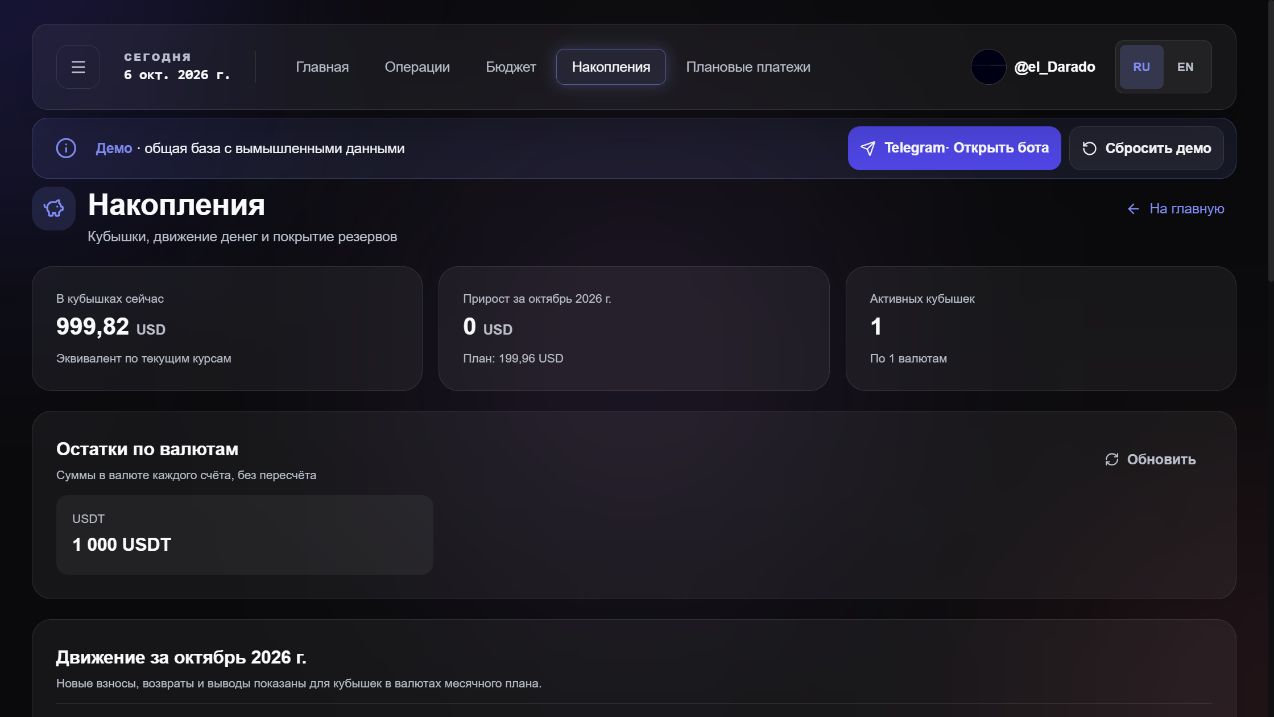This screenshot has height=717, width=1274.
Task: Click the Telegram Открыть бота button
Action: point(954,148)
